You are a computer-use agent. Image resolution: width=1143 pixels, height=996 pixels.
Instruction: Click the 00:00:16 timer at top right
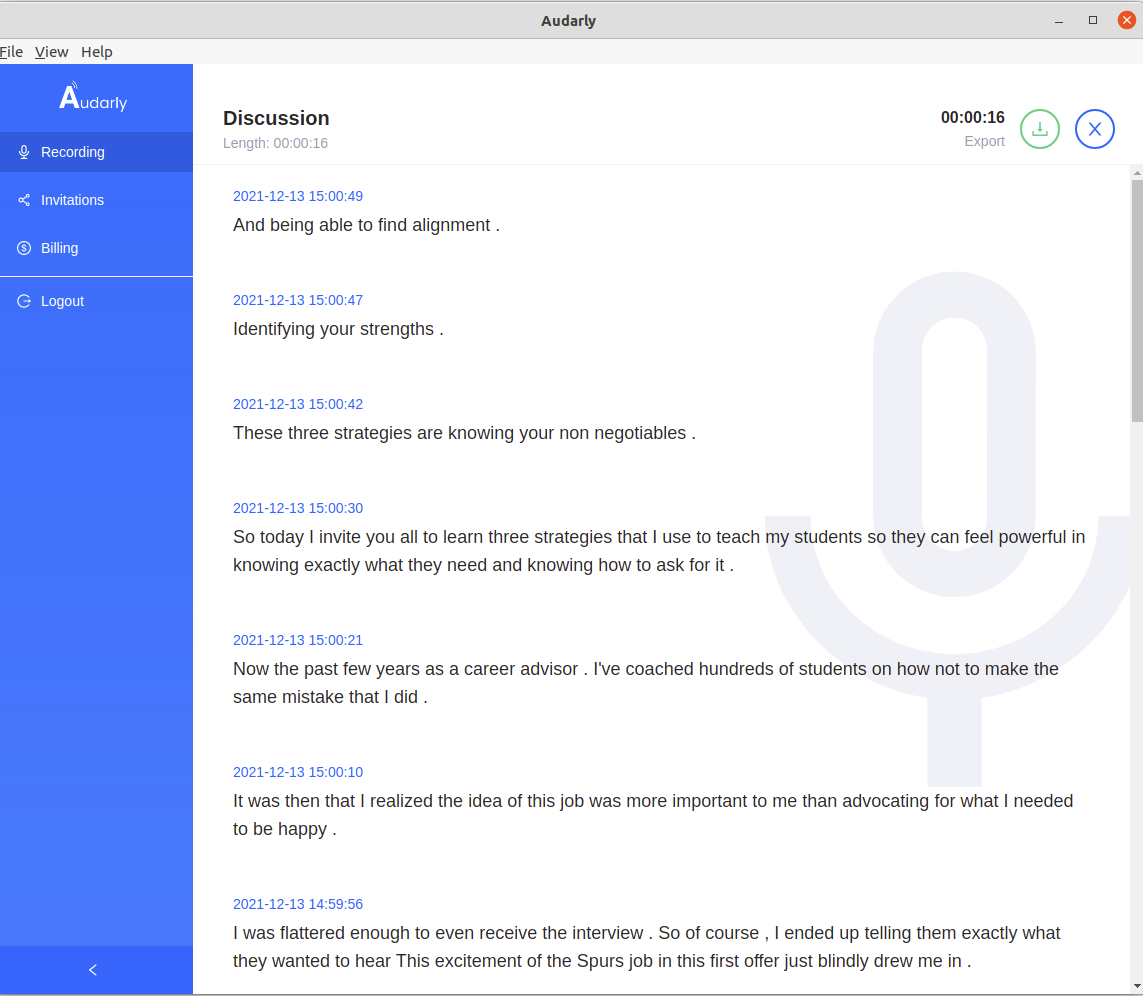(x=972, y=117)
